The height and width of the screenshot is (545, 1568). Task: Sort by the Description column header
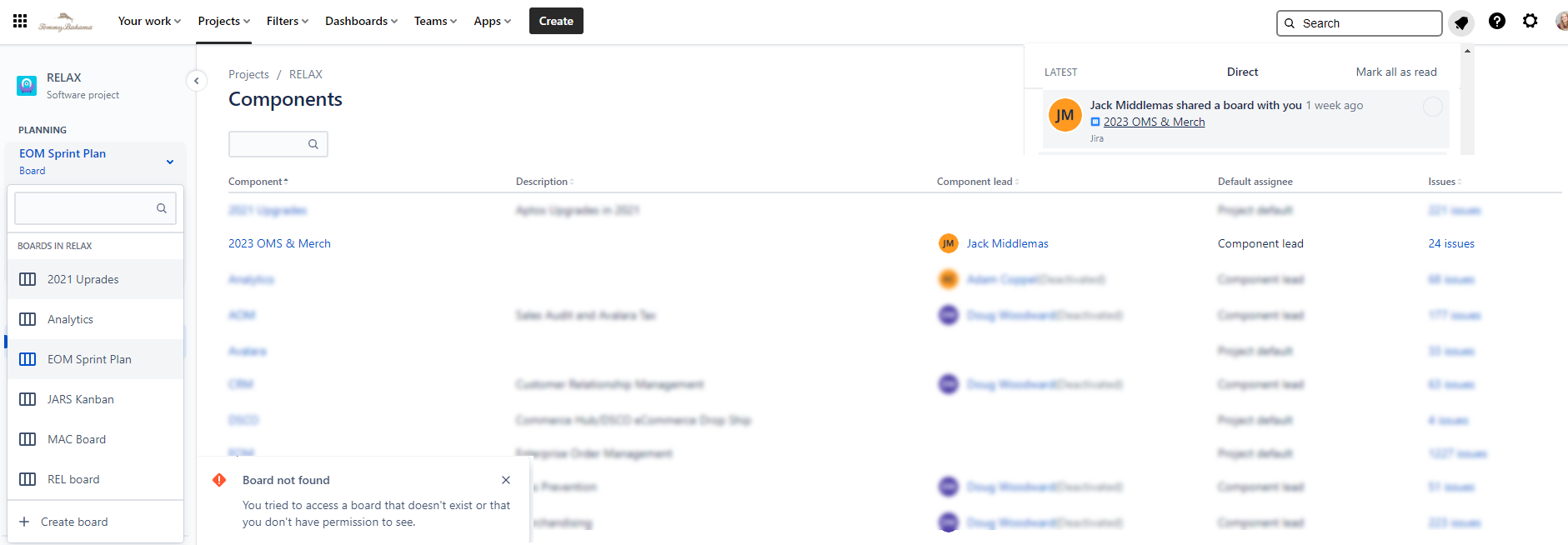(544, 182)
